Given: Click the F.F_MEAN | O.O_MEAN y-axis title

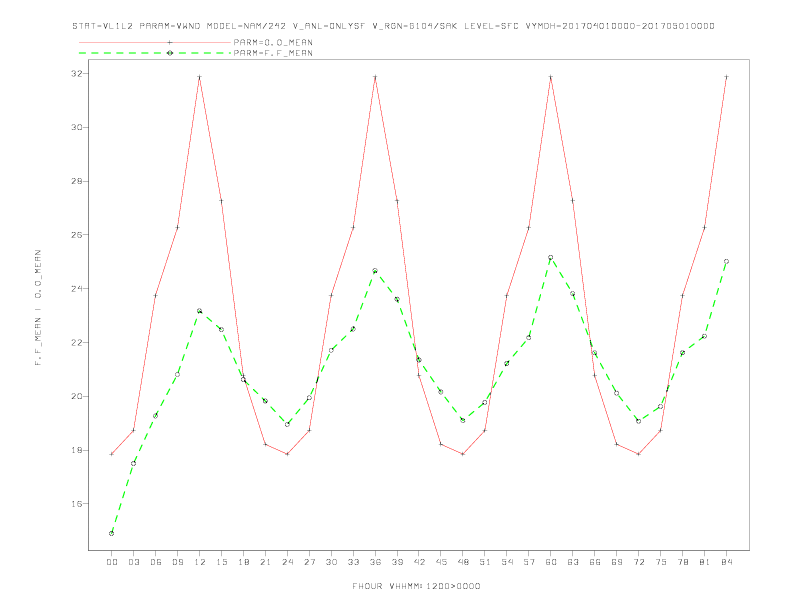Looking at the screenshot, I should 38,308.
